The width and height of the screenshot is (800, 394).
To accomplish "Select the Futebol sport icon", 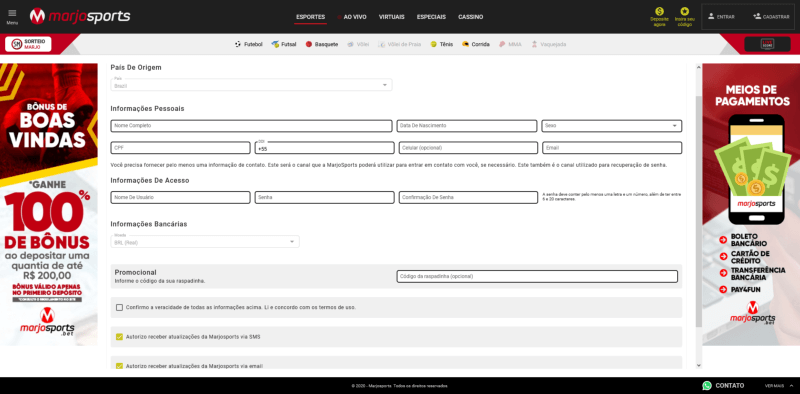I will [238, 44].
